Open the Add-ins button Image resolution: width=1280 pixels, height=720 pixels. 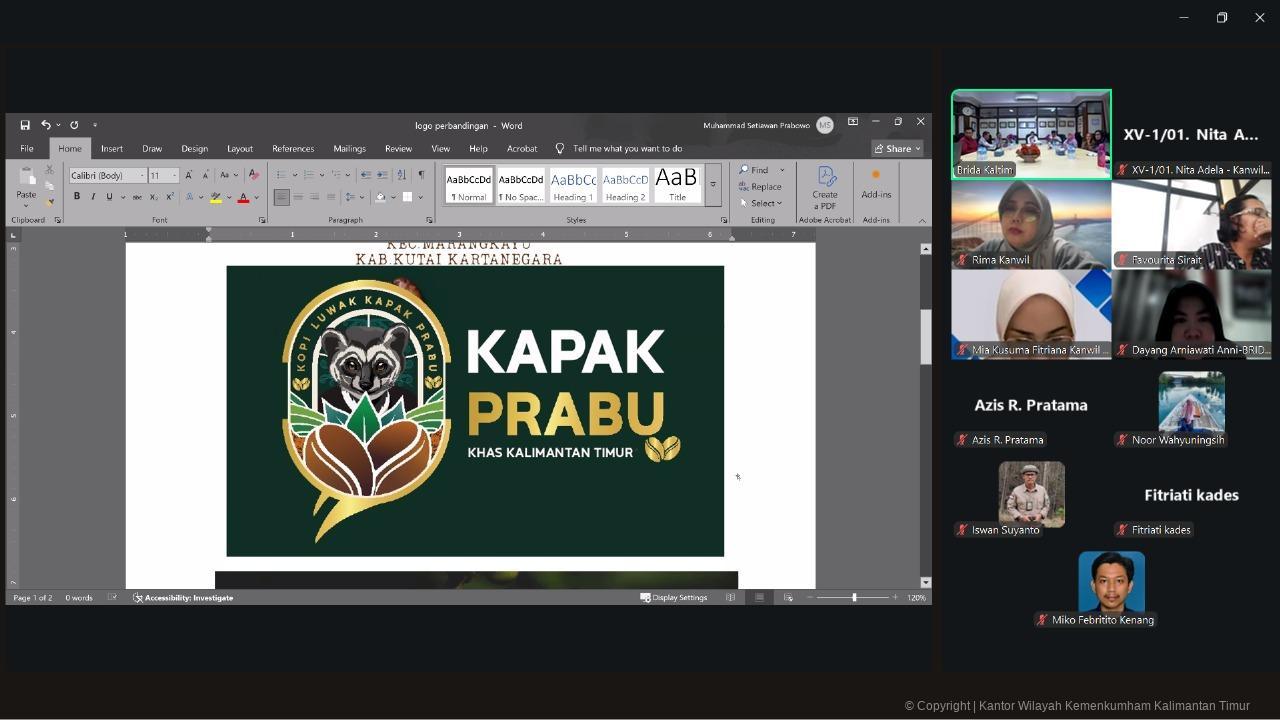coord(876,183)
